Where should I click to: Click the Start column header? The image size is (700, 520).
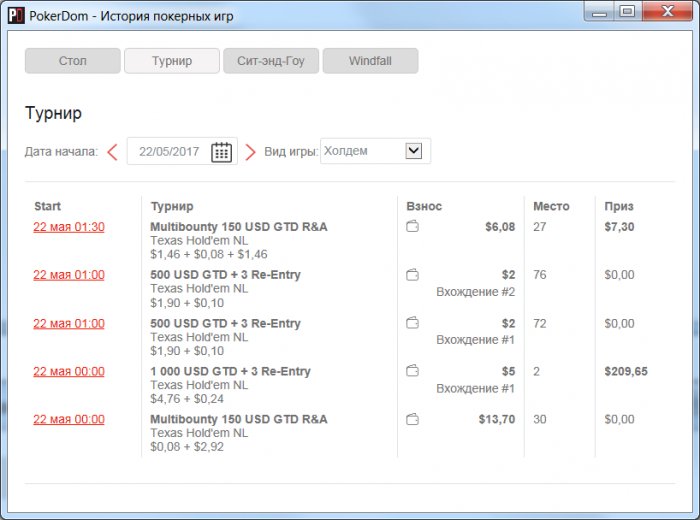point(47,206)
